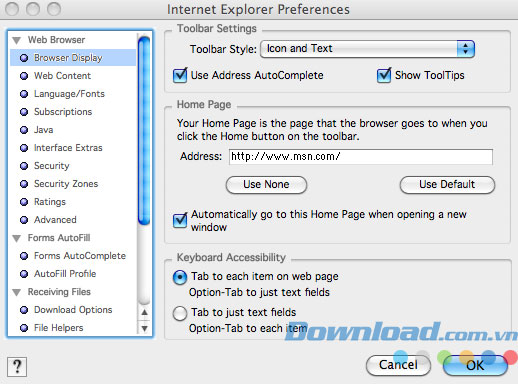Click the bullet icon beside Browser Display
The height and width of the screenshot is (384, 518).
(x=24, y=58)
